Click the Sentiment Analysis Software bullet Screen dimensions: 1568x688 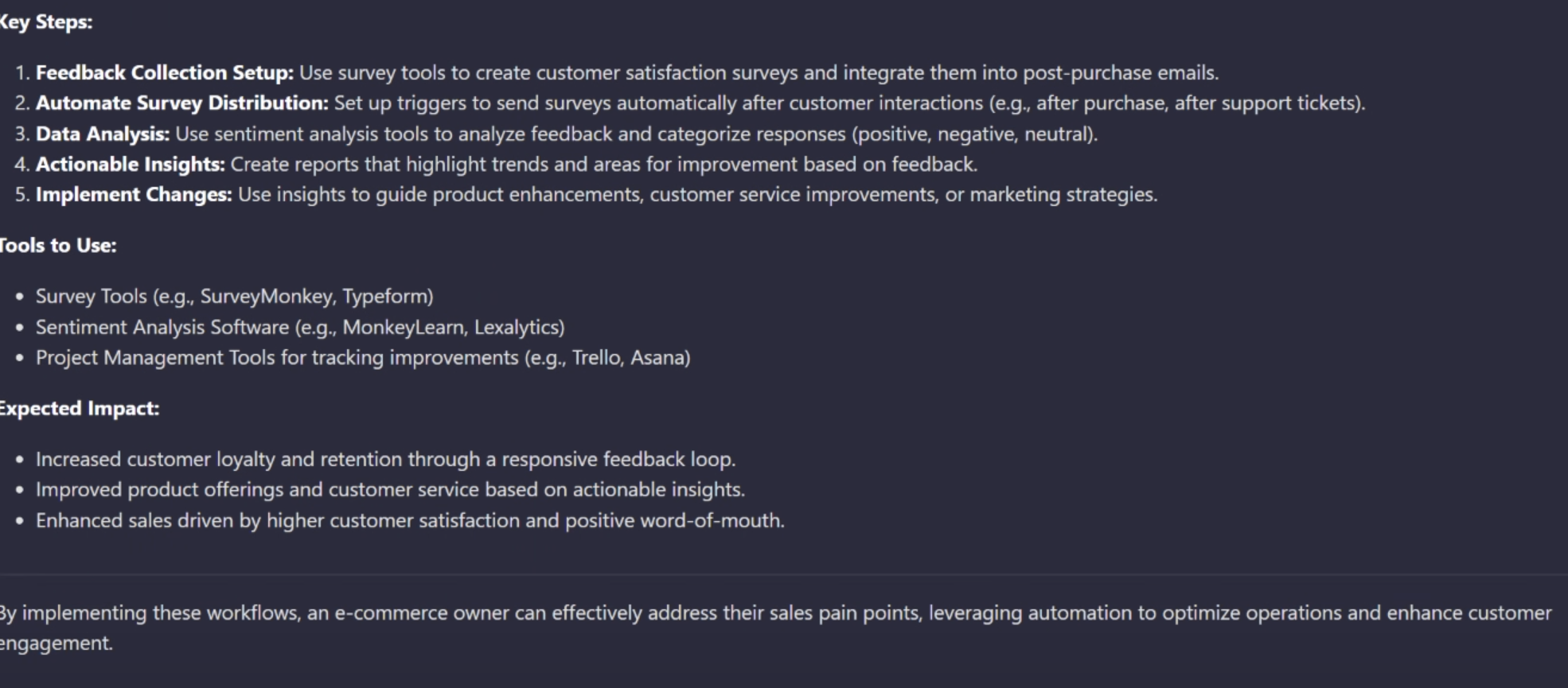click(300, 328)
